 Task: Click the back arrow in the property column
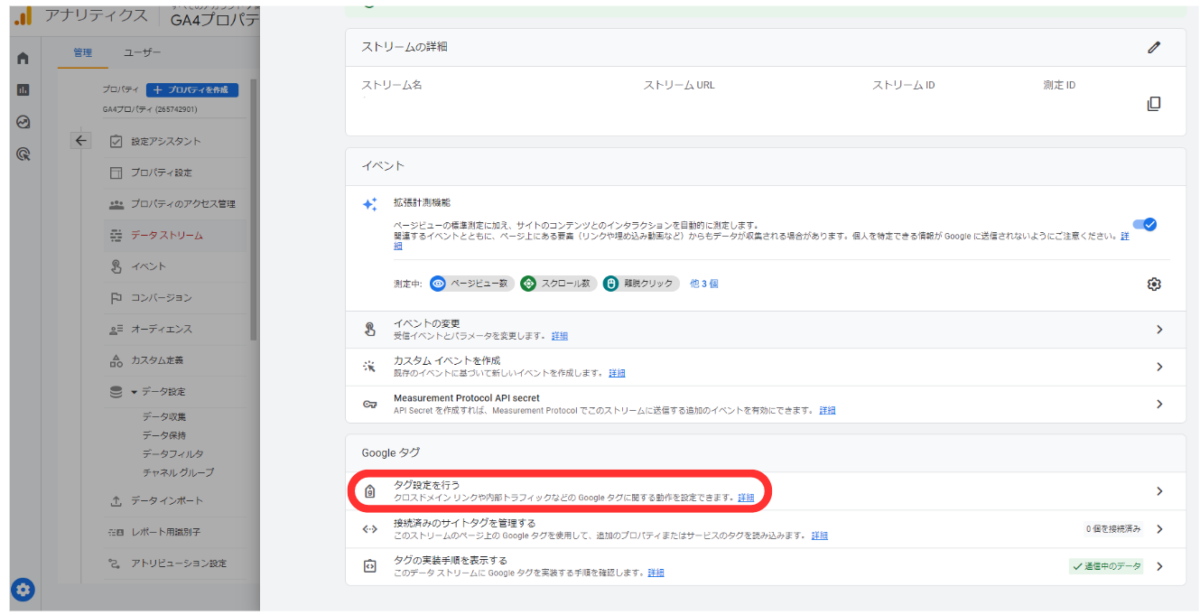coord(82,141)
